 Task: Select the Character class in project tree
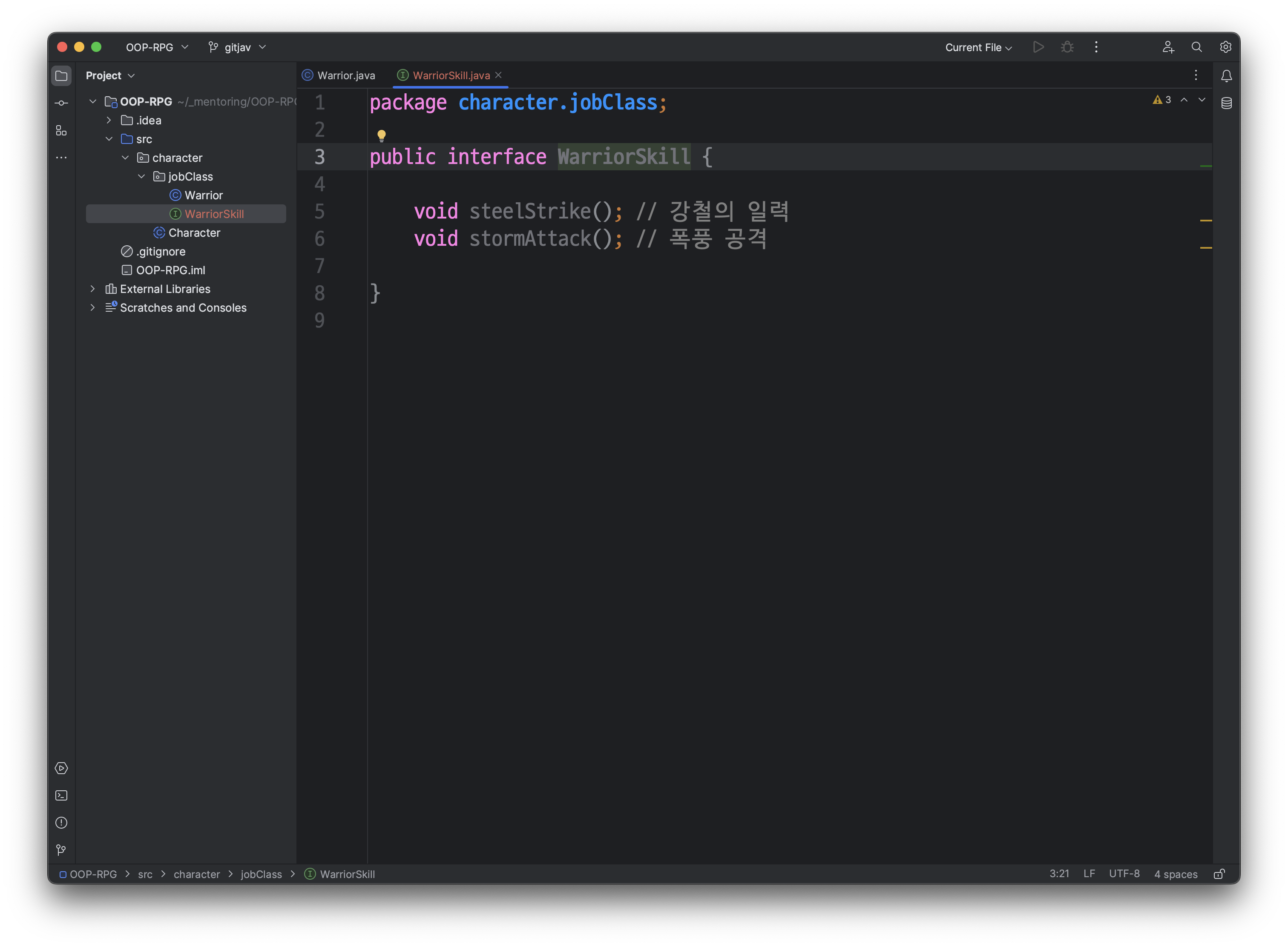pos(194,233)
